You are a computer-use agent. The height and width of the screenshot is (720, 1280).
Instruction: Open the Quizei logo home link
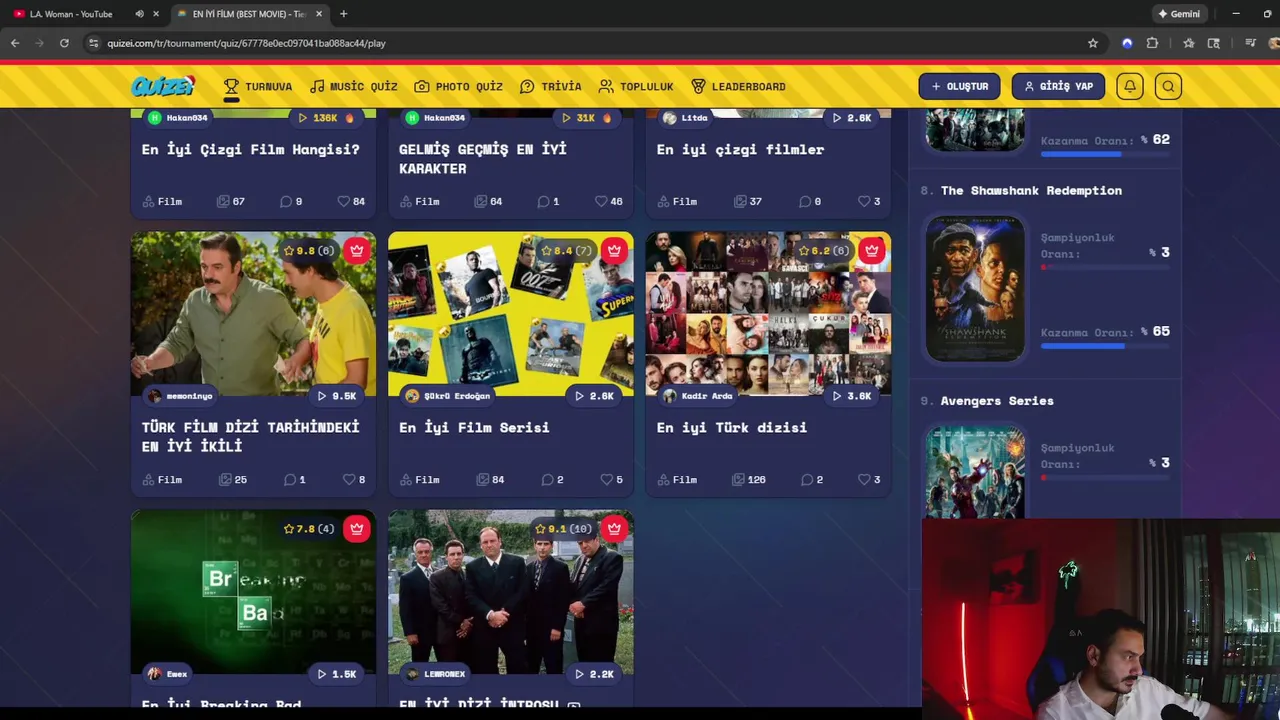[x=163, y=86]
